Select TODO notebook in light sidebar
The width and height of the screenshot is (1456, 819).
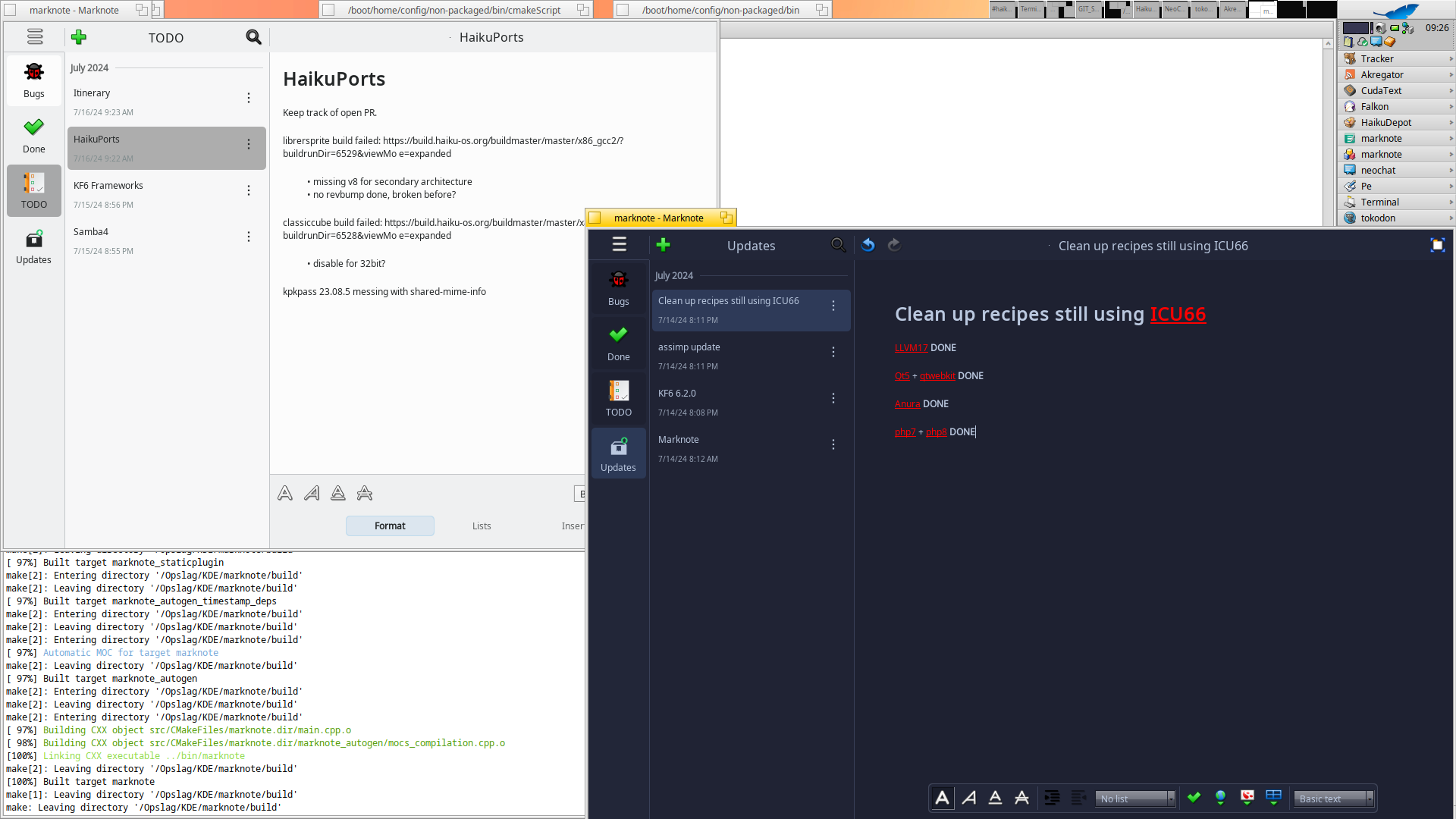pos(34,191)
